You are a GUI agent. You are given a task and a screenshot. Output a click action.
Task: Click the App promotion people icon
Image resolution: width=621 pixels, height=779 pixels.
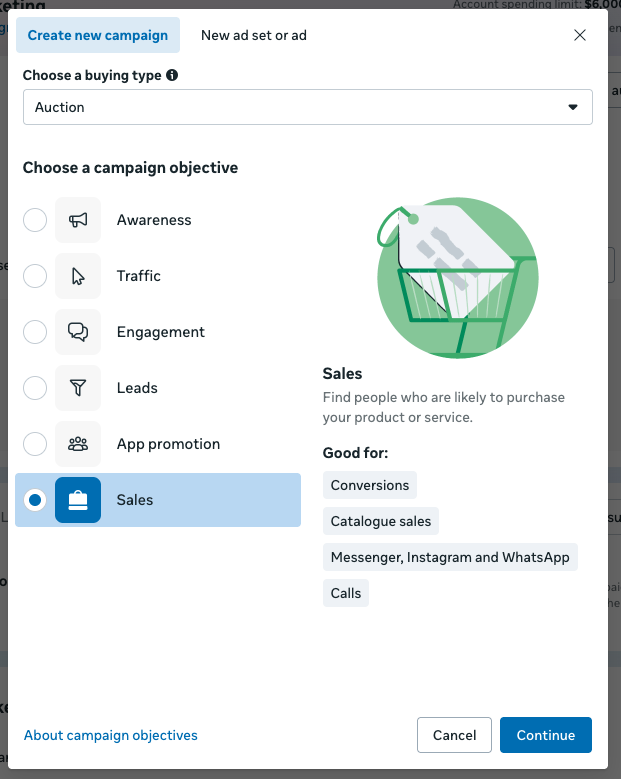pos(78,444)
